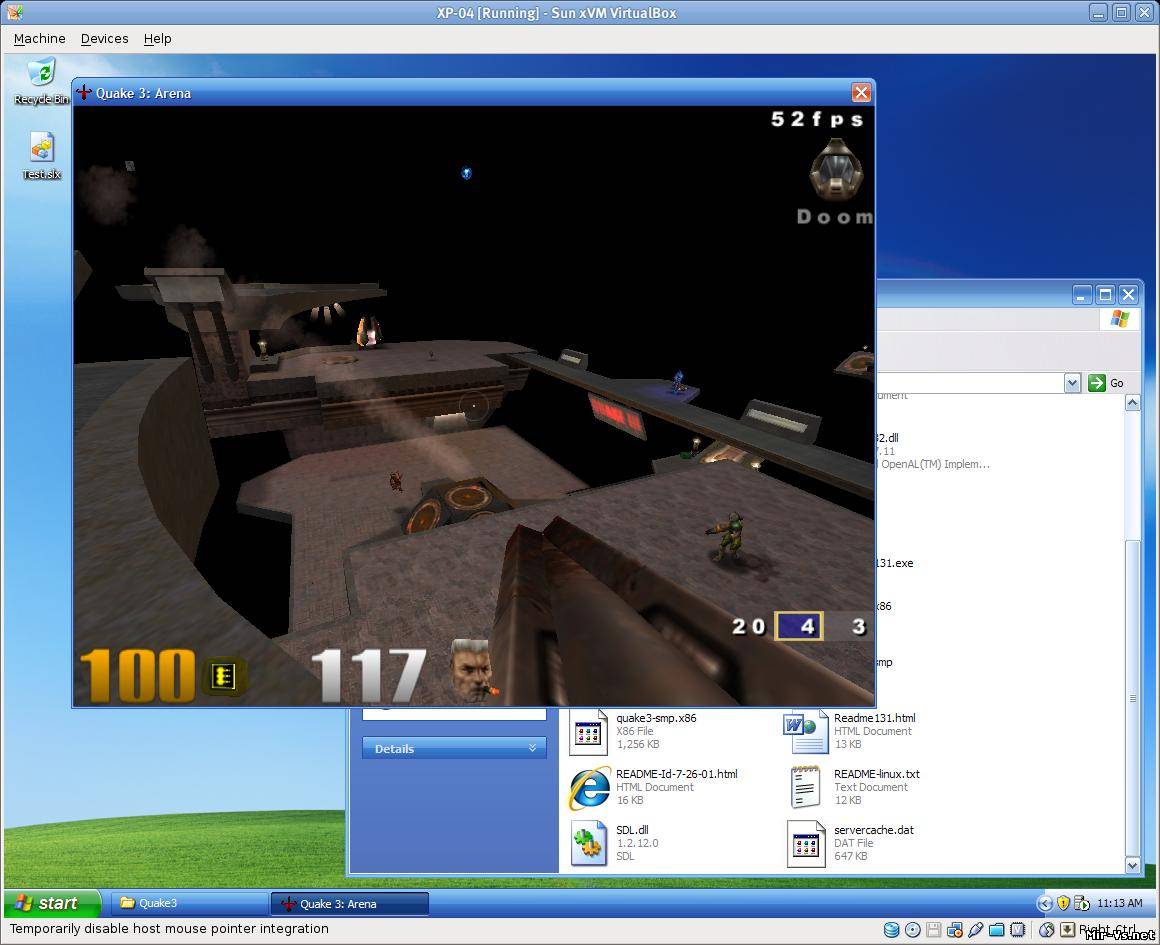This screenshot has width=1160, height=945.
Task: Click the player face portrait in Quake HUD
Action: click(471, 670)
